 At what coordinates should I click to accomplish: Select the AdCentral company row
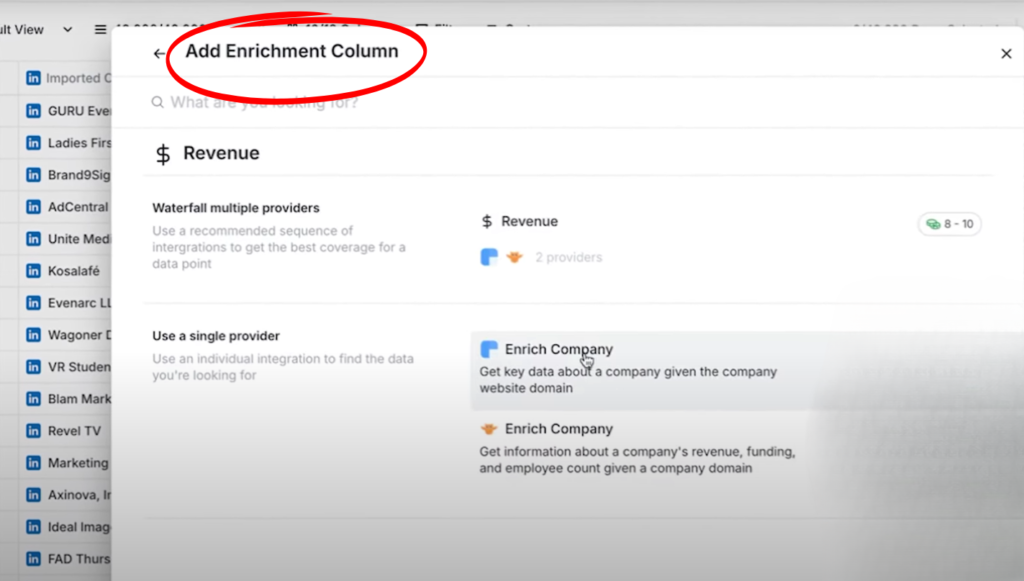[65, 207]
